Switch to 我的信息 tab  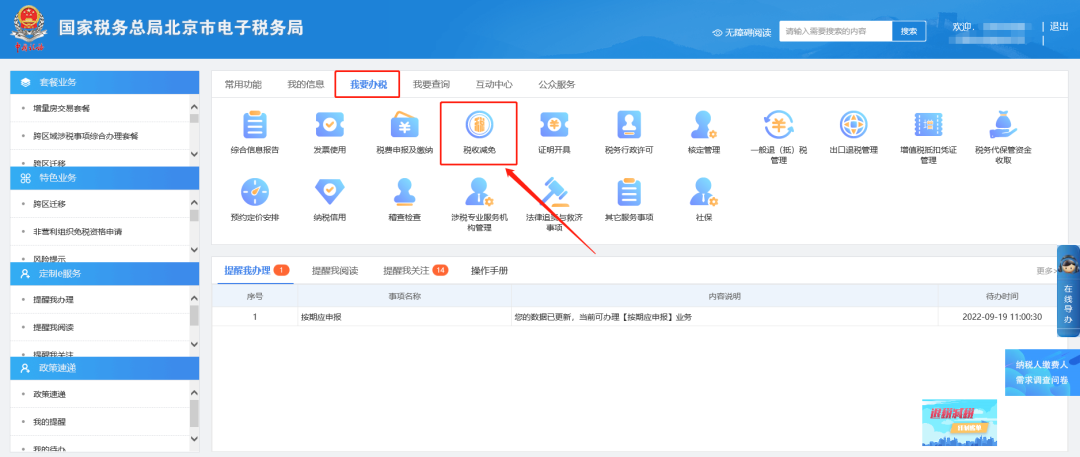point(306,85)
